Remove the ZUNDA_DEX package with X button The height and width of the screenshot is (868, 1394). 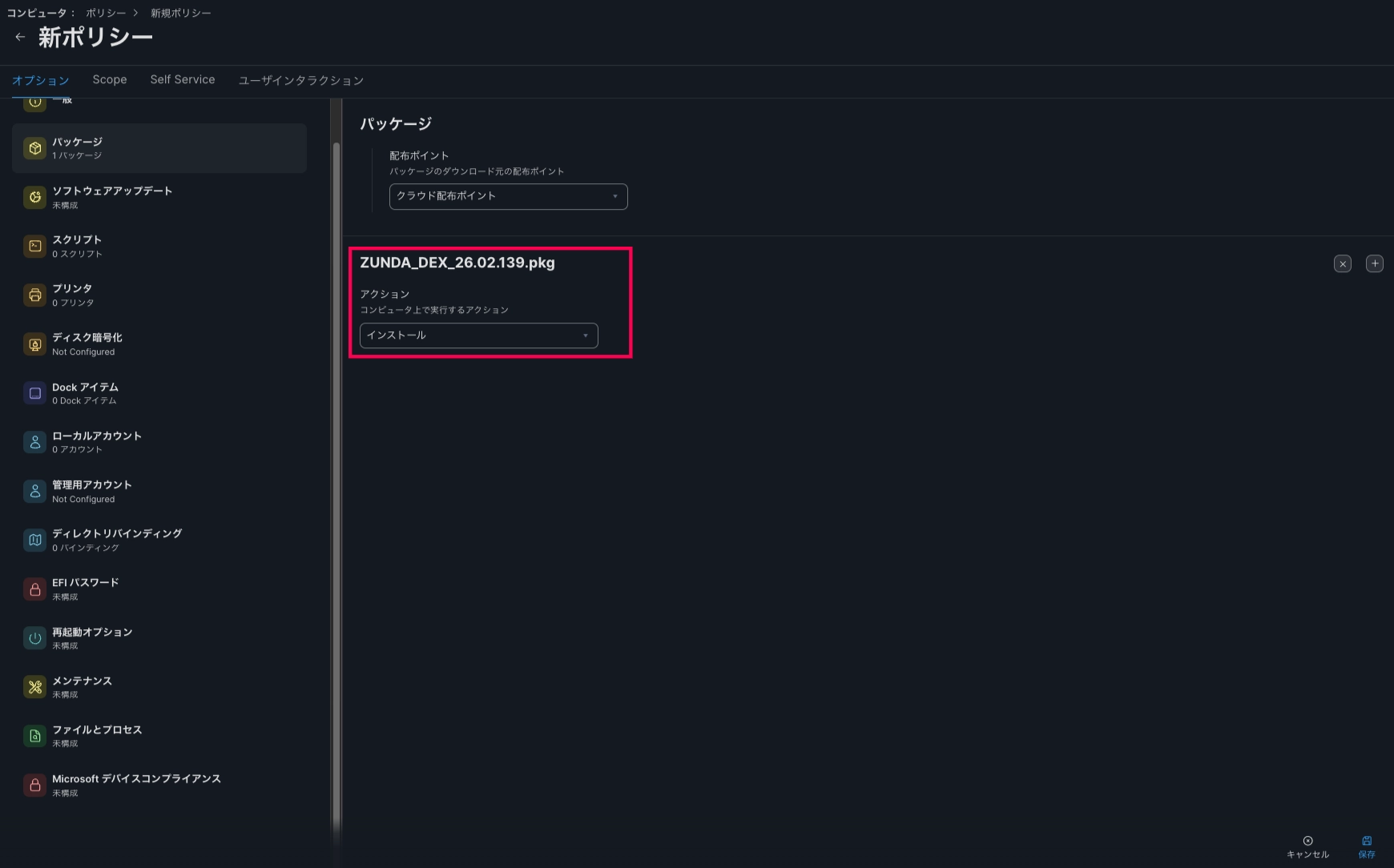click(1342, 263)
